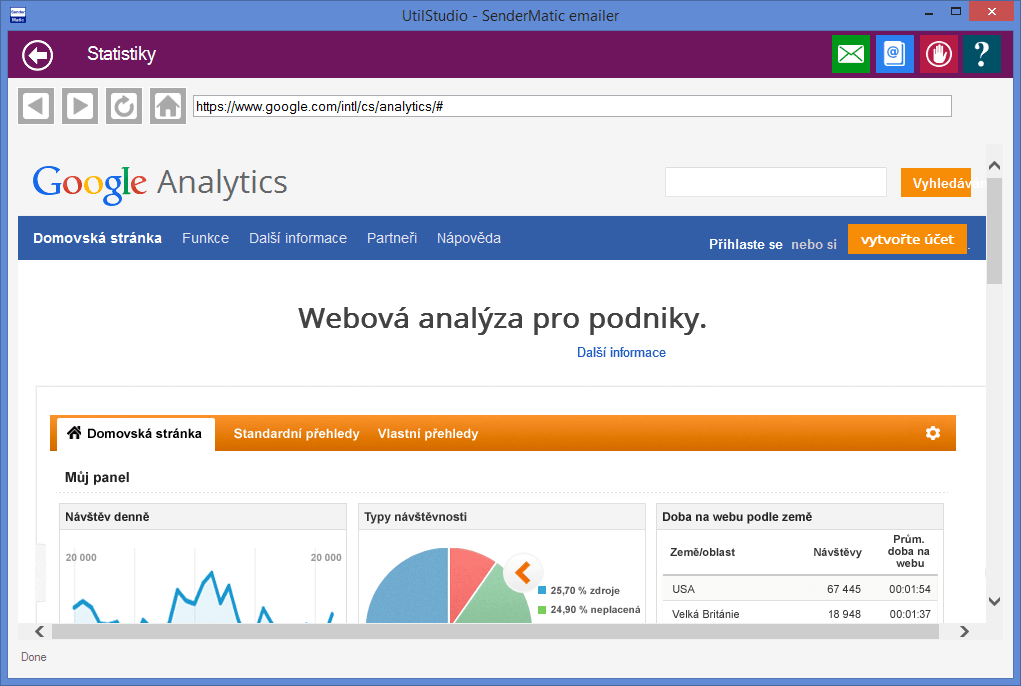The image size is (1021, 686).
Task: Click the Návštěvy column header
Action: [x=837, y=552]
